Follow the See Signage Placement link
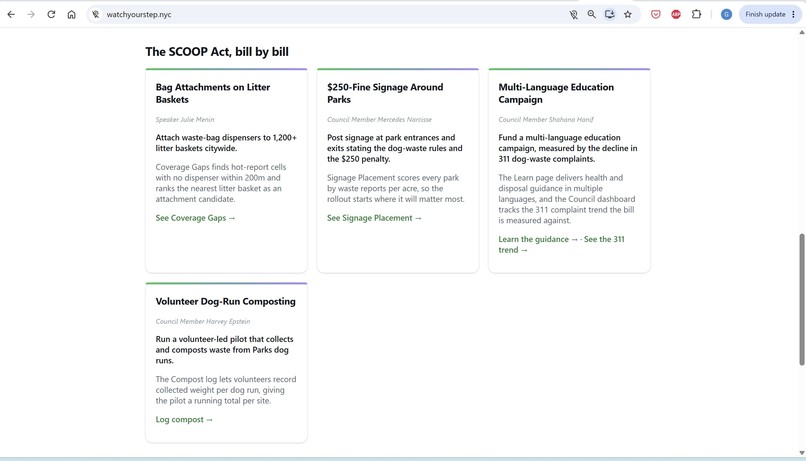Screen dimensions: 806x461 [374, 218]
